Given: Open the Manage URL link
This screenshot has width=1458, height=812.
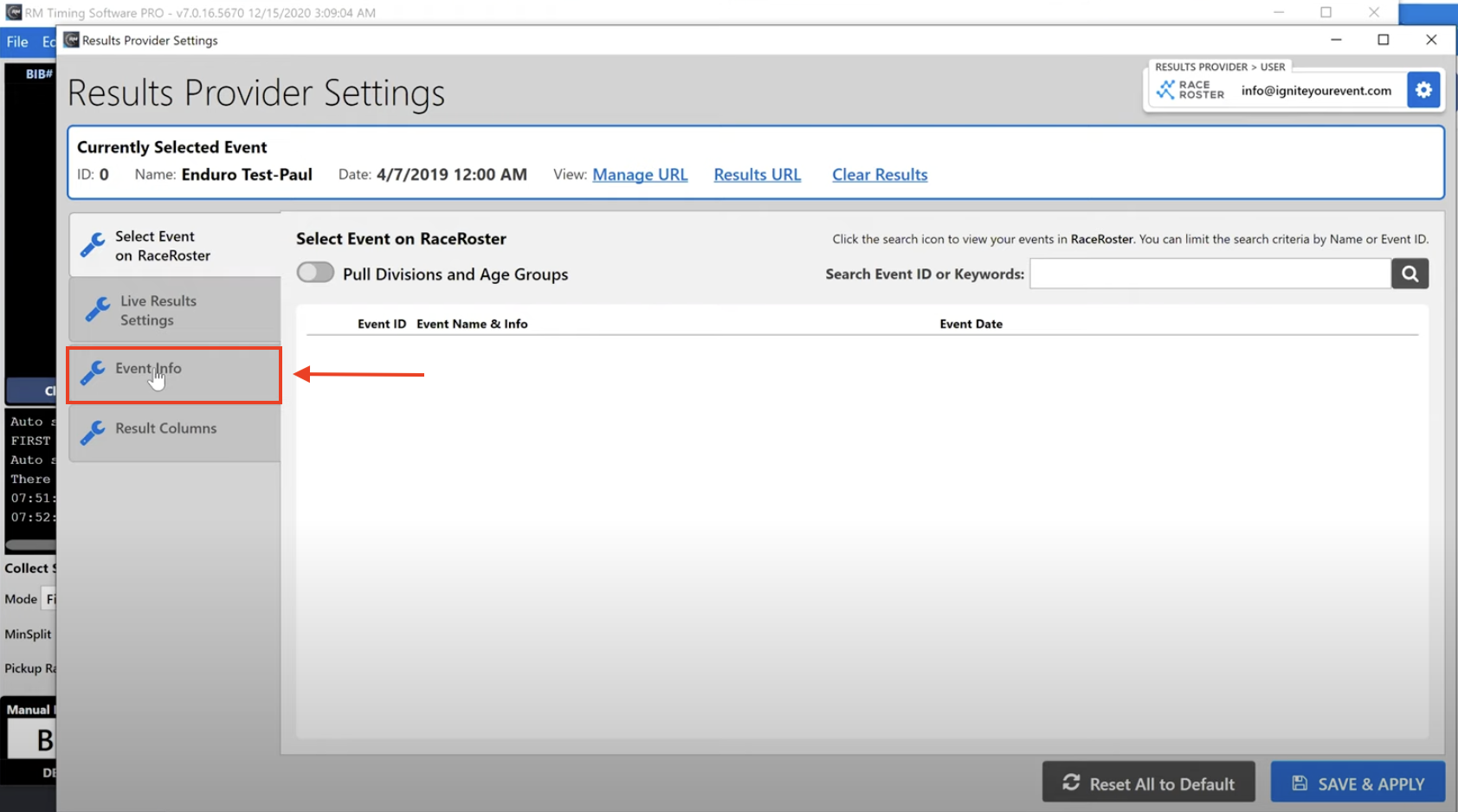Looking at the screenshot, I should coord(640,175).
